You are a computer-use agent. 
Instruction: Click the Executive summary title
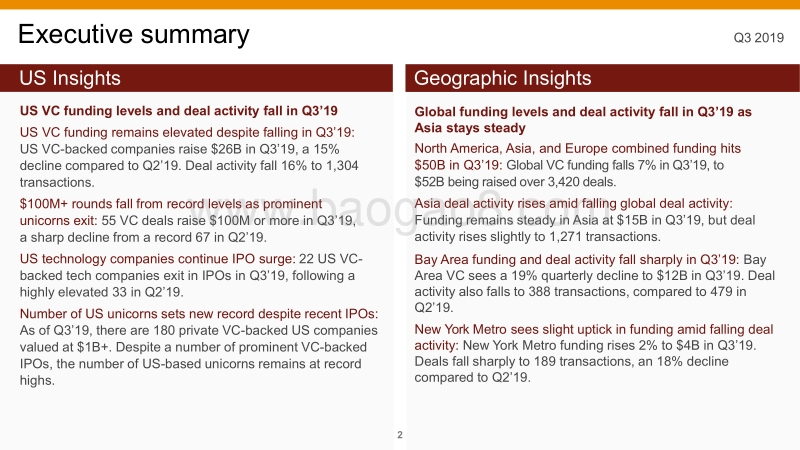pyautogui.click(x=134, y=35)
